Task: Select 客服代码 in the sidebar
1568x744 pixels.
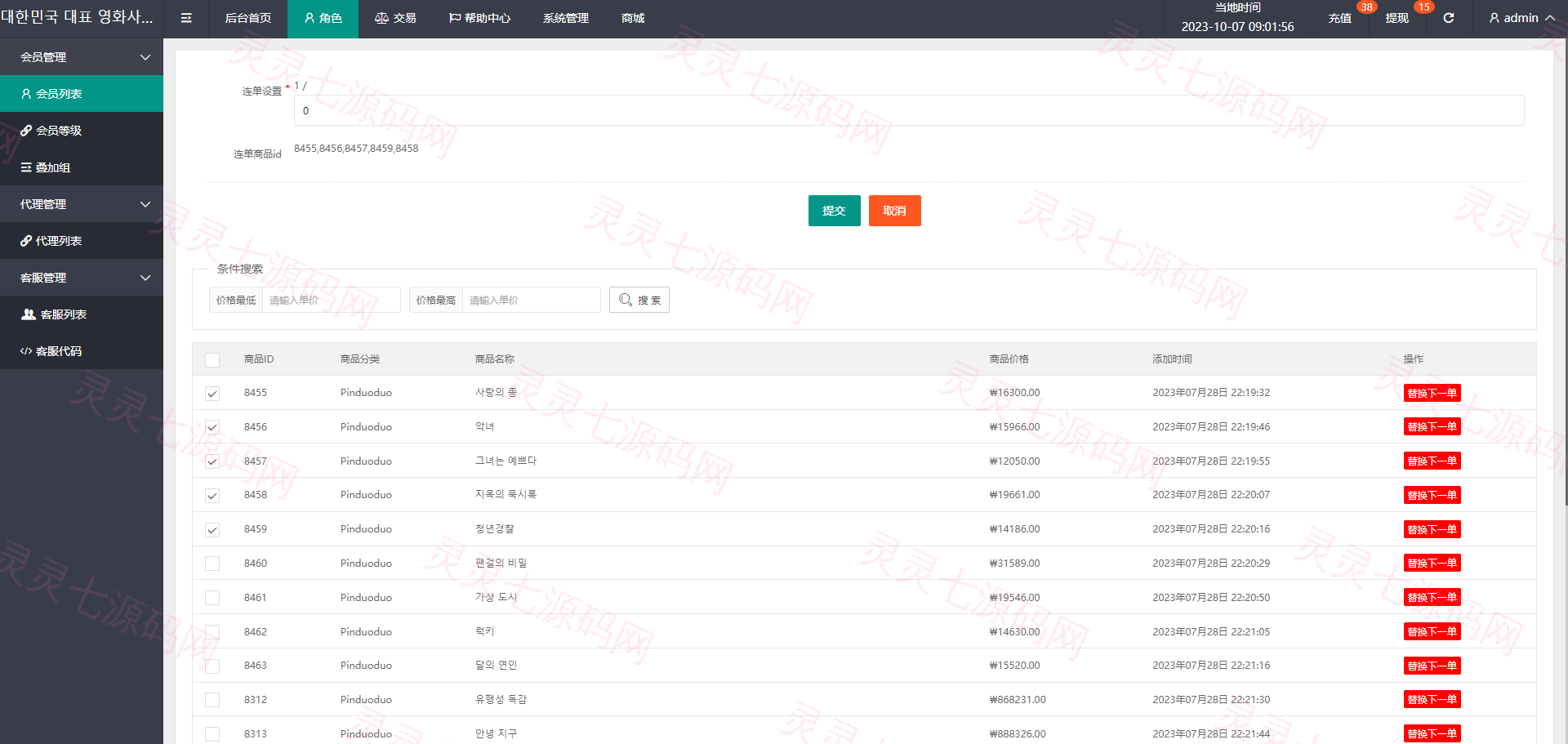Action: (82, 351)
